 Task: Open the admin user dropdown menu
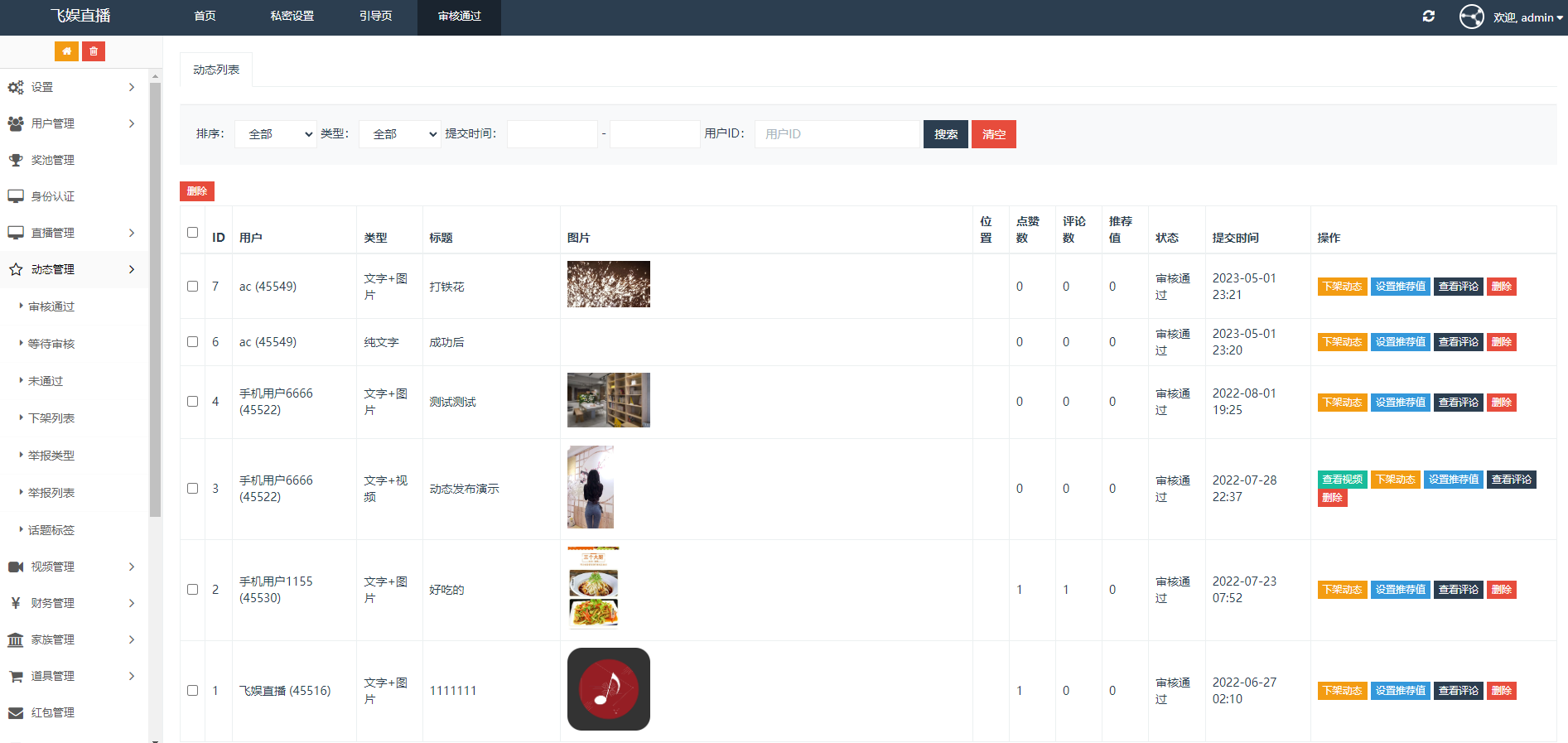click(1528, 17)
